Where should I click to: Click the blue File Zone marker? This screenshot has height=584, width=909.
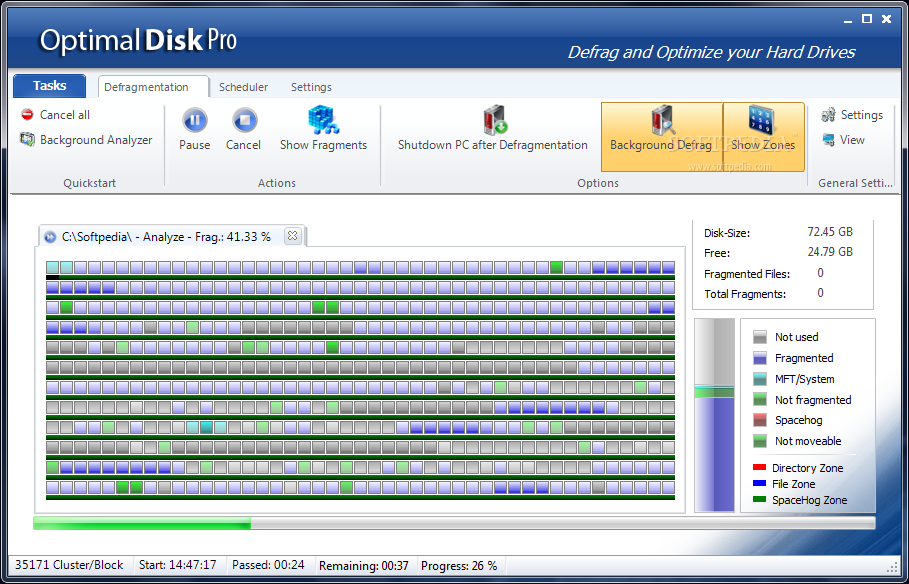click(759, 483)
